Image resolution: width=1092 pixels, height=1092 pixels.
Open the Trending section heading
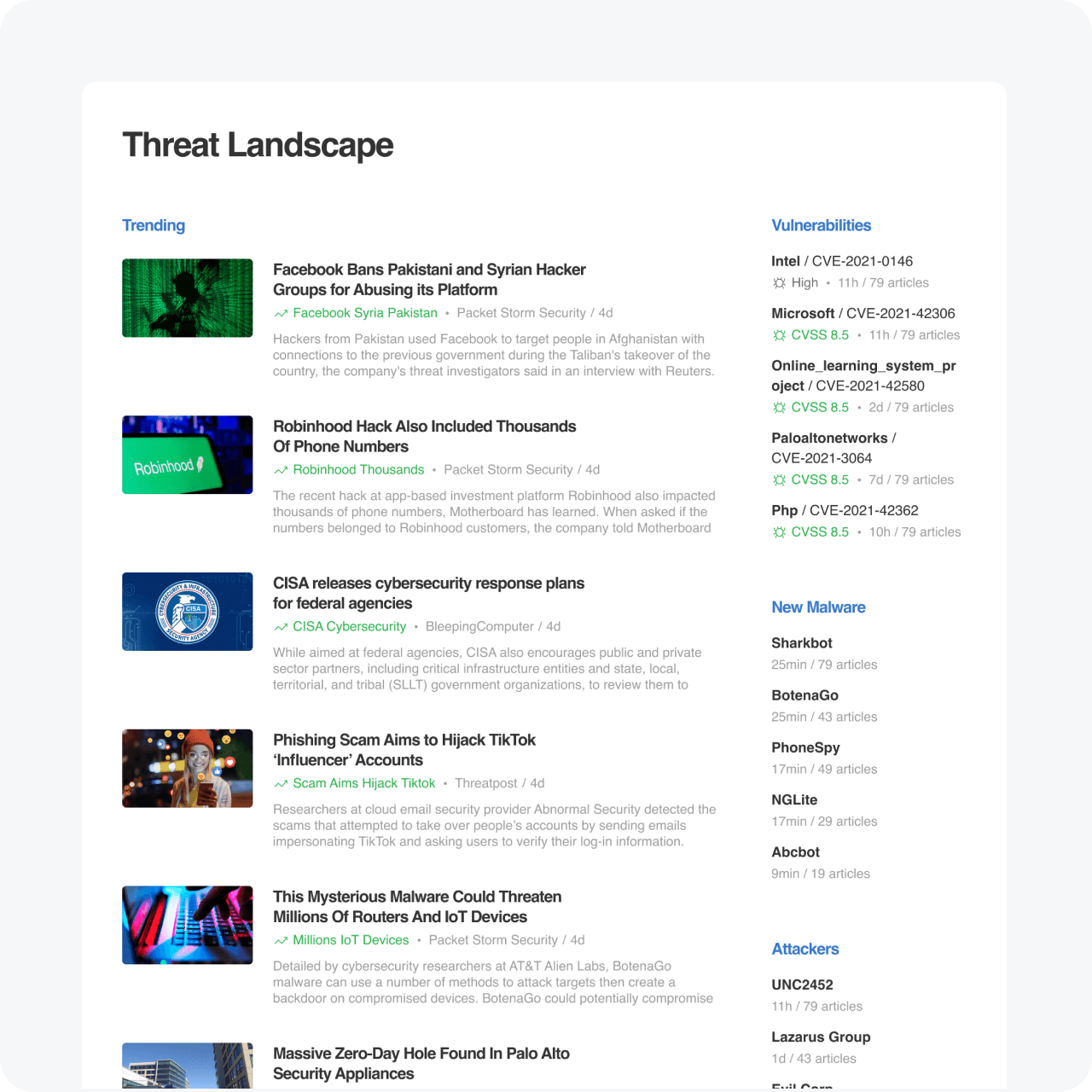(x=154, y=225)
